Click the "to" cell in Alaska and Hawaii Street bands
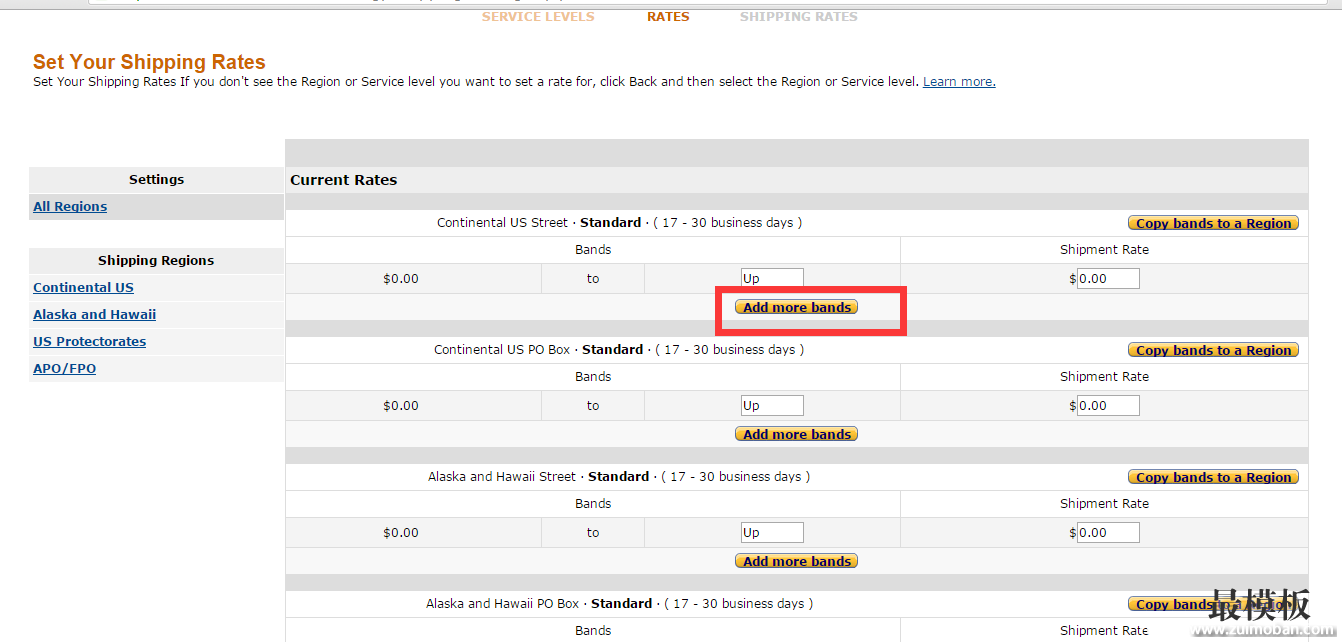The width and height of the screenshot is (1342, 642). click(593, 533)
